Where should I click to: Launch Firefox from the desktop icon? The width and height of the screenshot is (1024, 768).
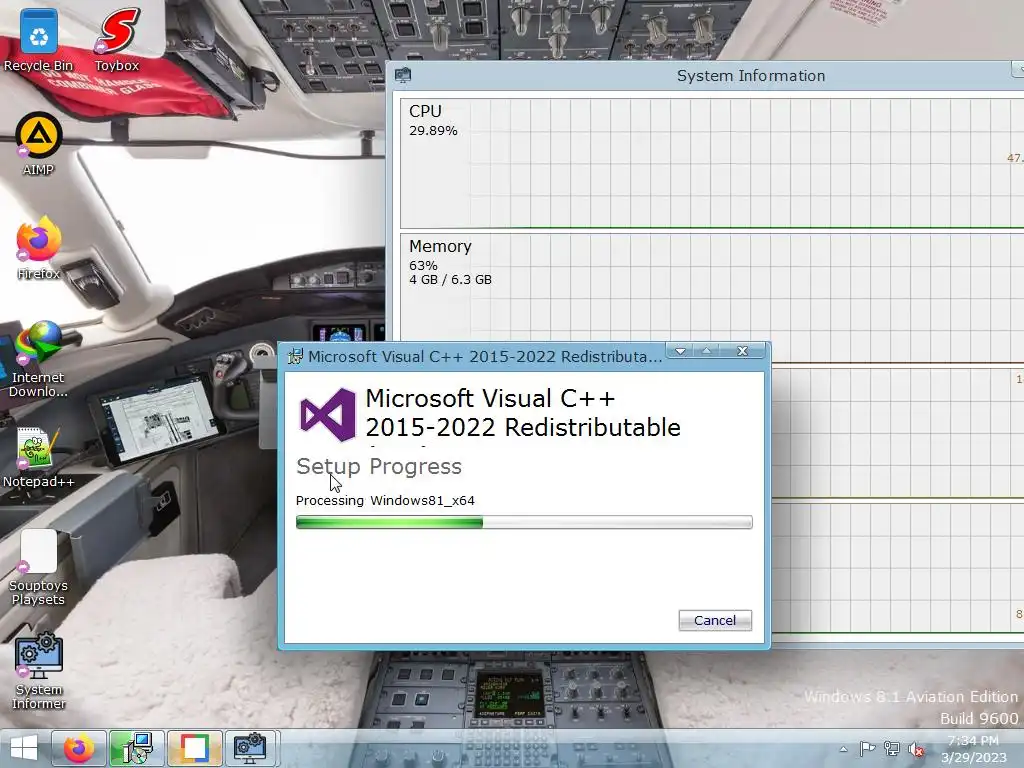click(38, 248)
